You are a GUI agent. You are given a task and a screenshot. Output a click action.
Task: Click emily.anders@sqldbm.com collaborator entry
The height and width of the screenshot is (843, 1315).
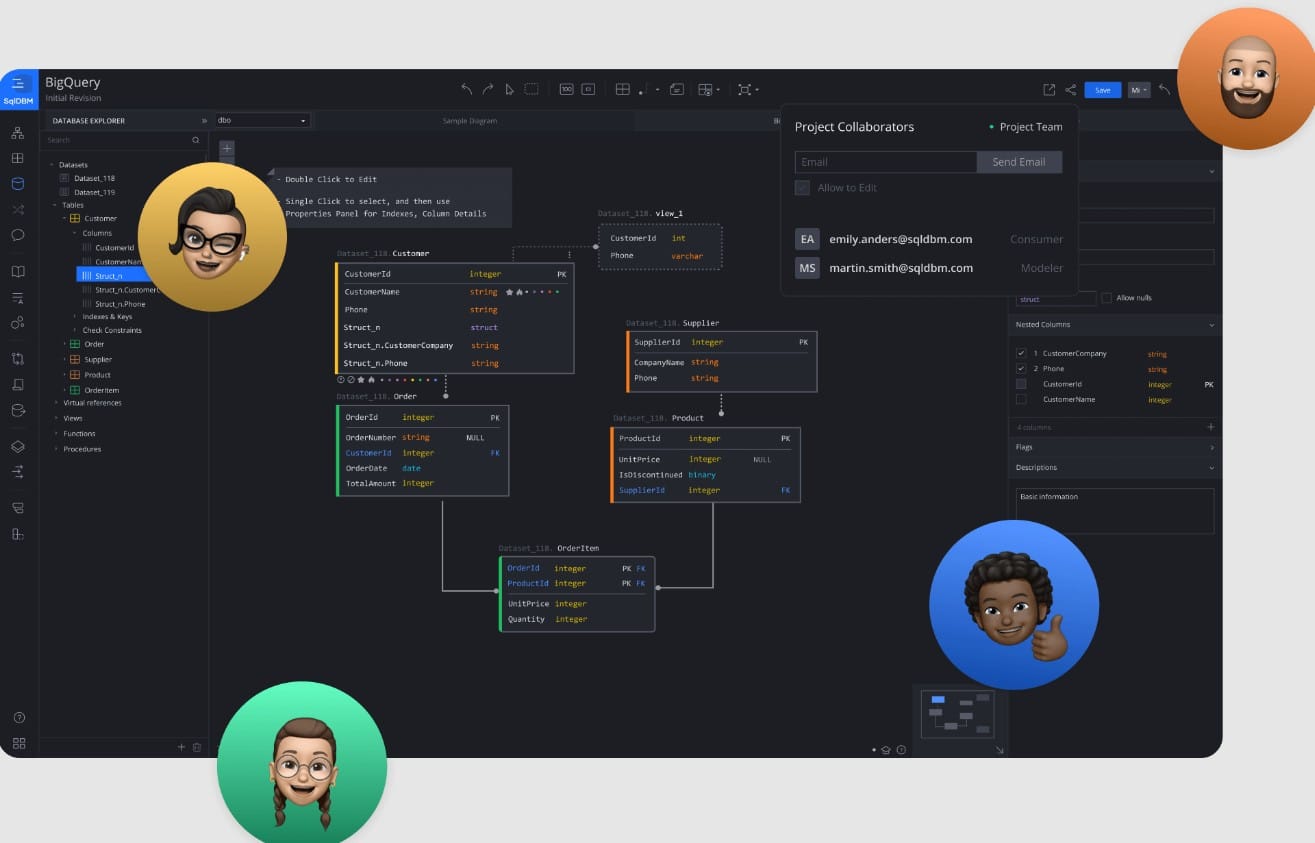pos(900,239)
